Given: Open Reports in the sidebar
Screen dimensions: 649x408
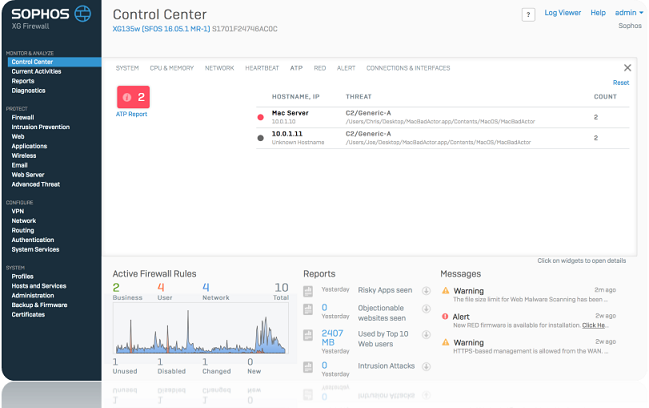Looking at the screenshot, I should [x=23, y=81].
